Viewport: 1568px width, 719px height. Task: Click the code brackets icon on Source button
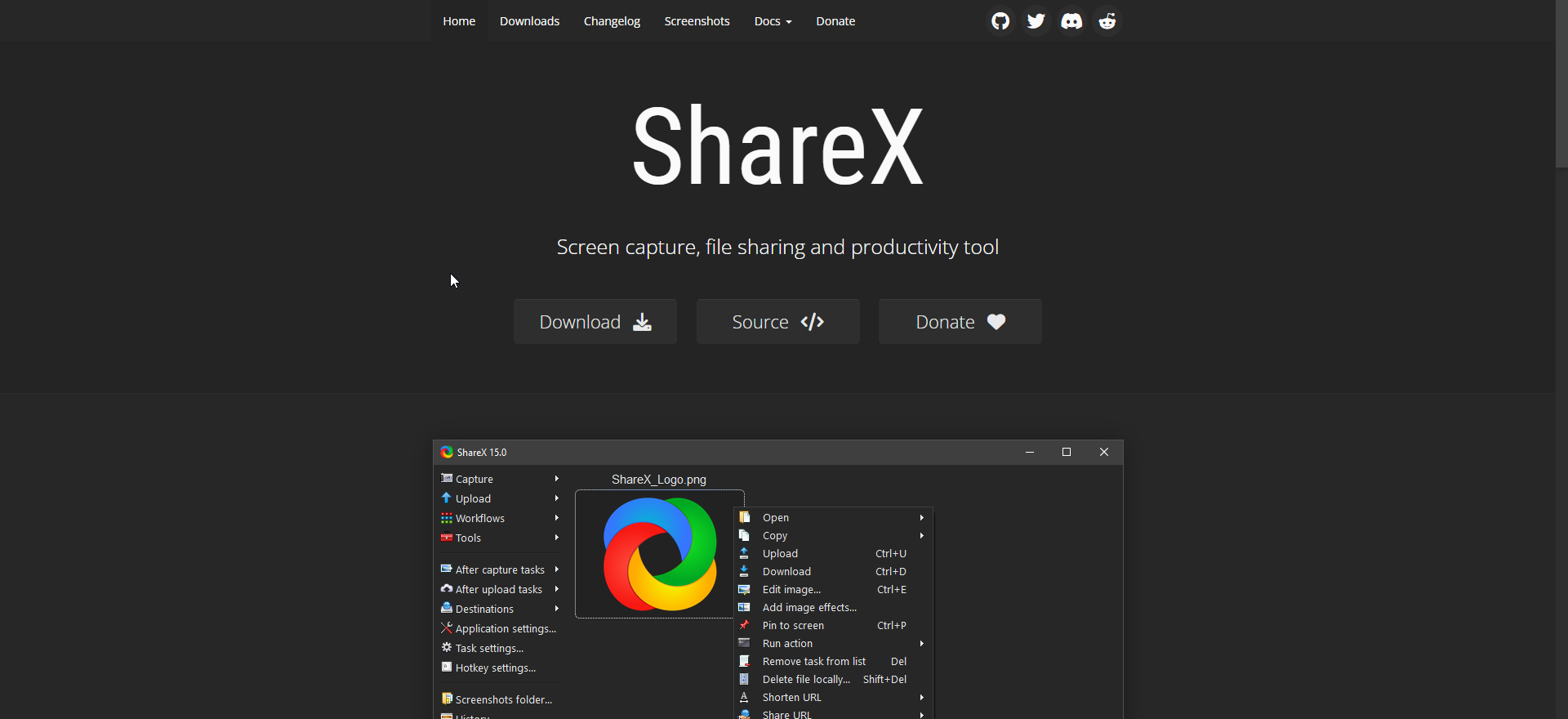pos(813,322)
